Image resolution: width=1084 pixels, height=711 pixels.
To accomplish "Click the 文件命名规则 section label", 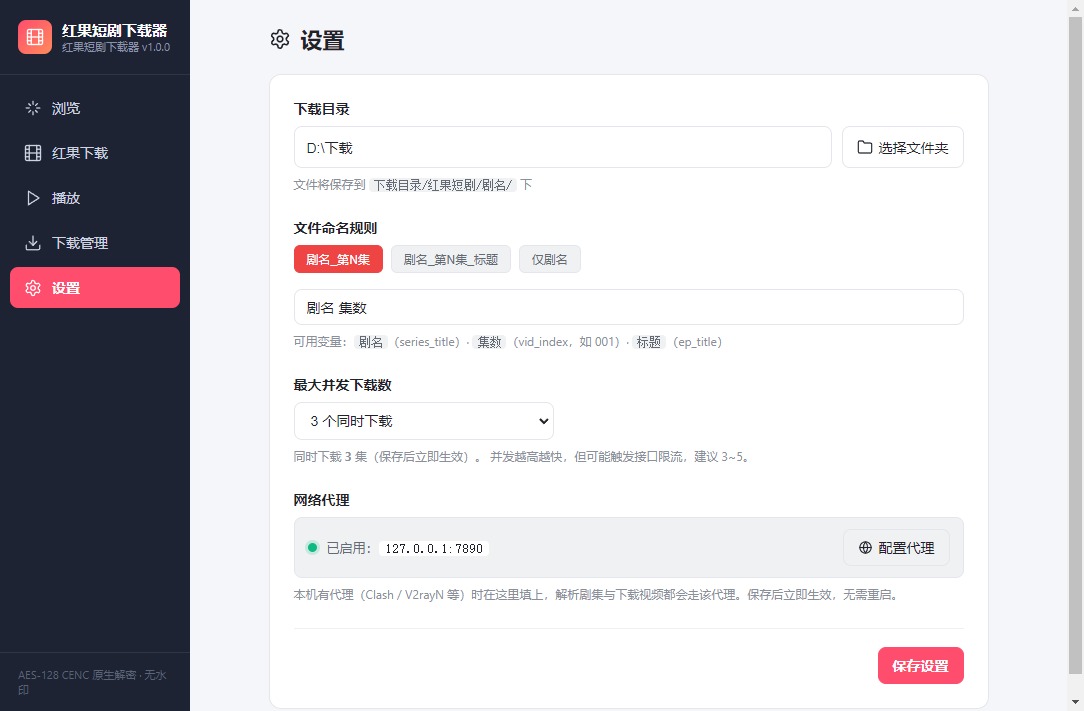I will (335, 228).
